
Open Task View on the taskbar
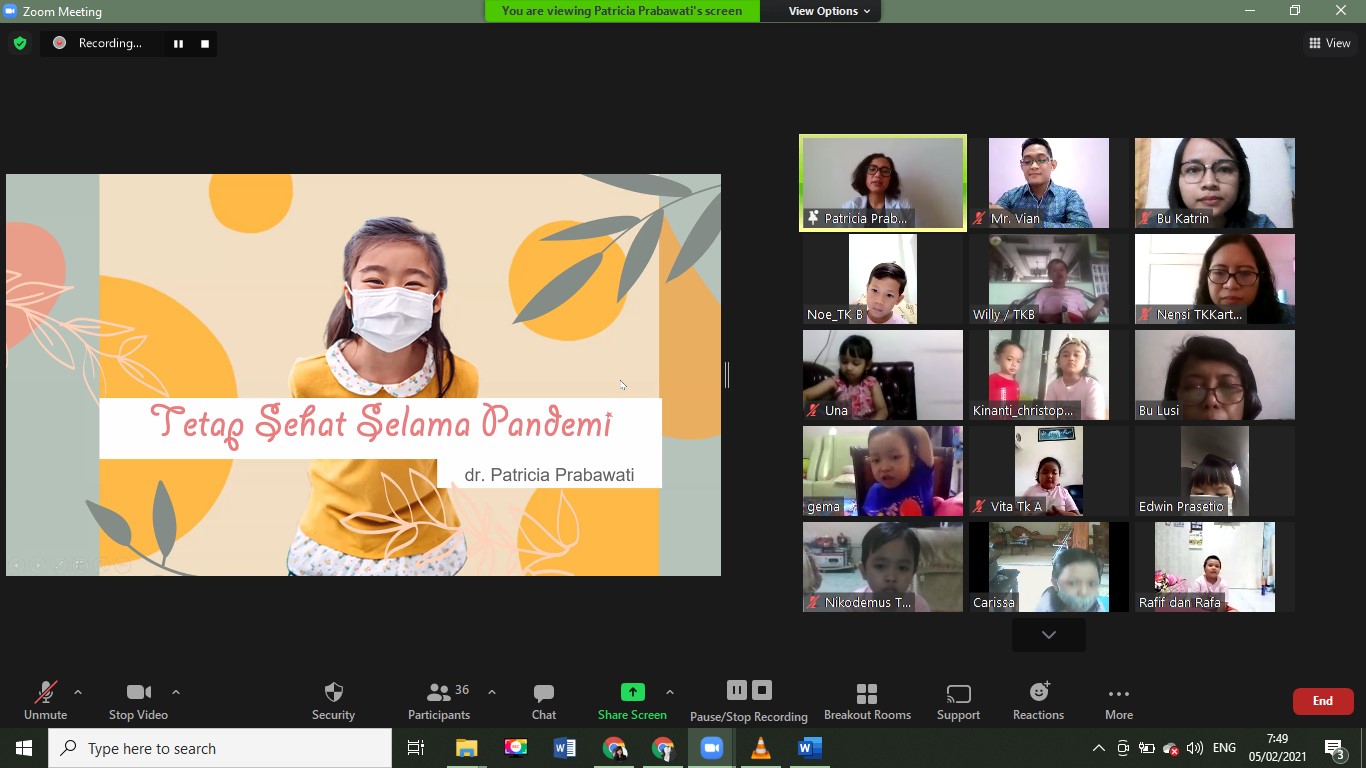[x=416, y=748]
